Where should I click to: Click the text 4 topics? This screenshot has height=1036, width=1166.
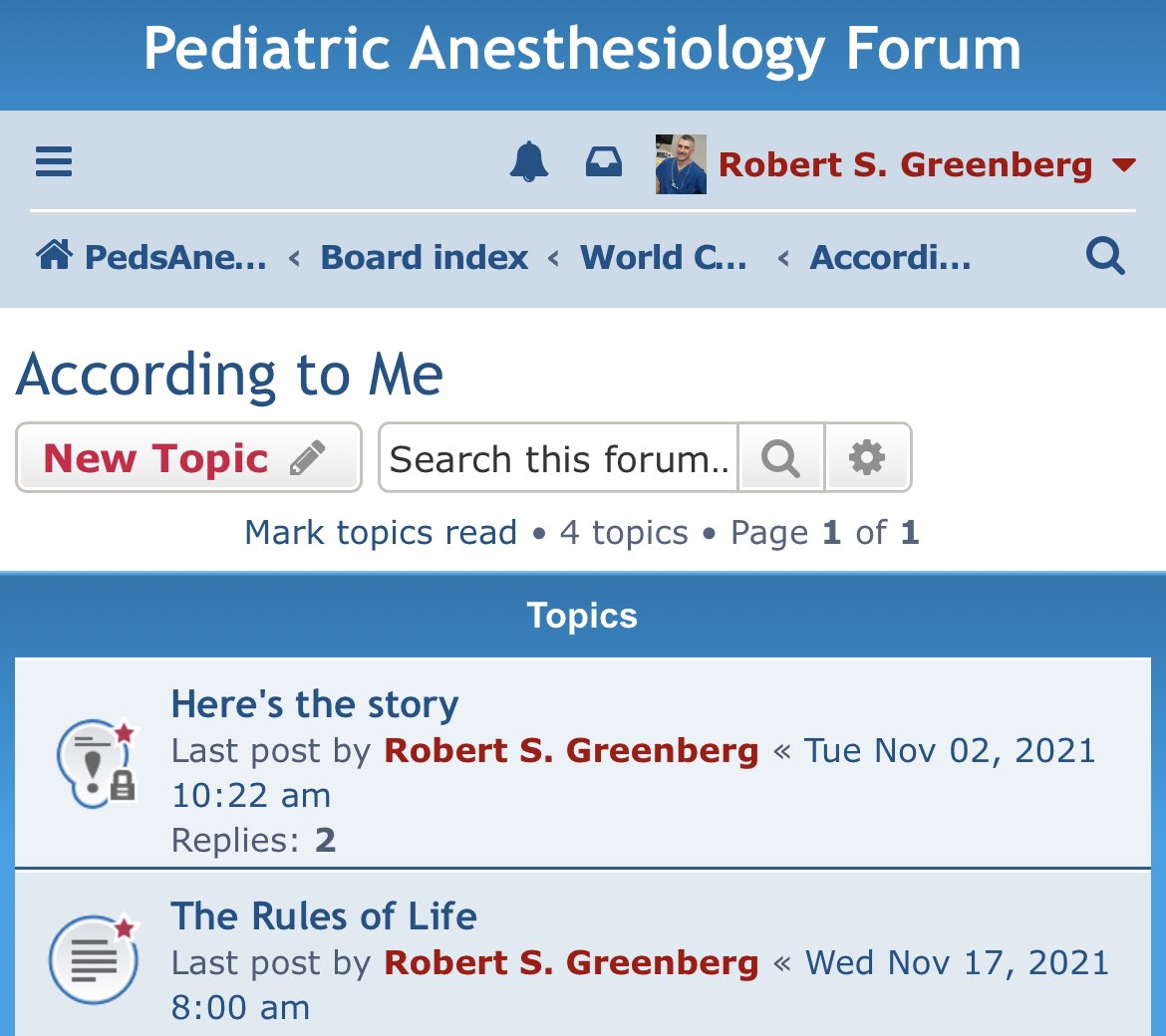(x=624, y=532)
